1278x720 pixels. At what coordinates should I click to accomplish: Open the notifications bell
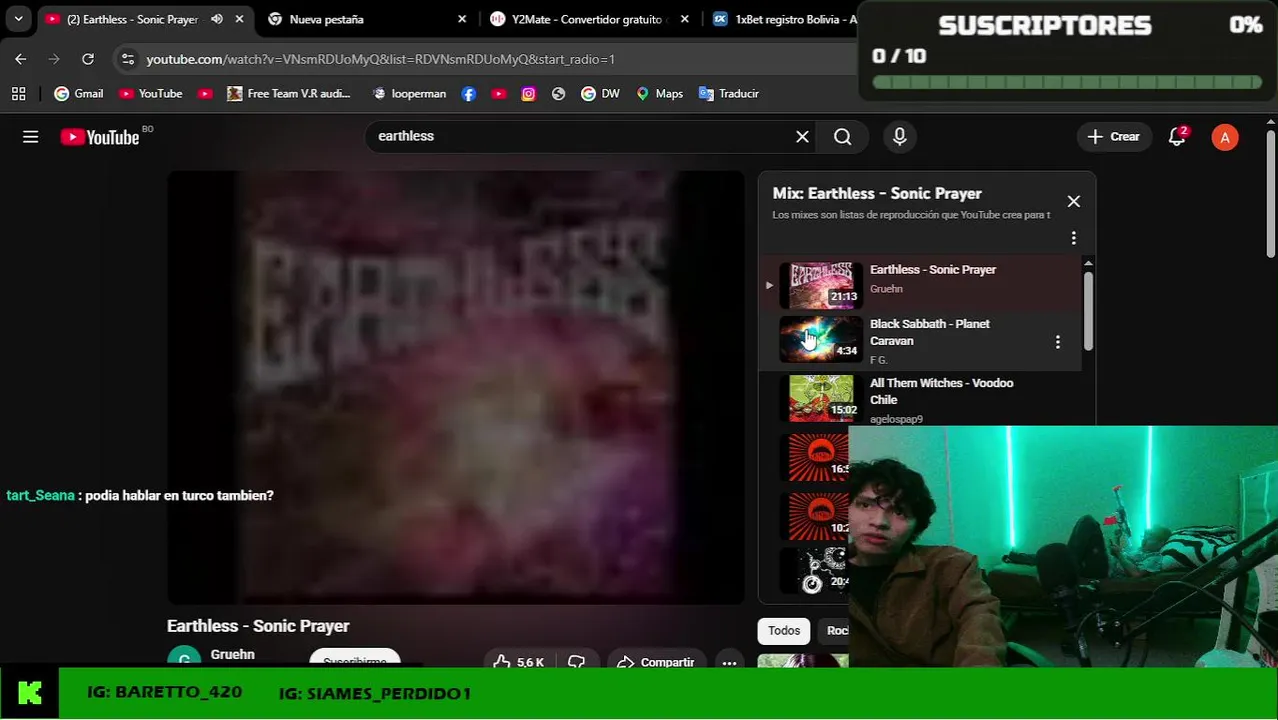click(1177, 137)
